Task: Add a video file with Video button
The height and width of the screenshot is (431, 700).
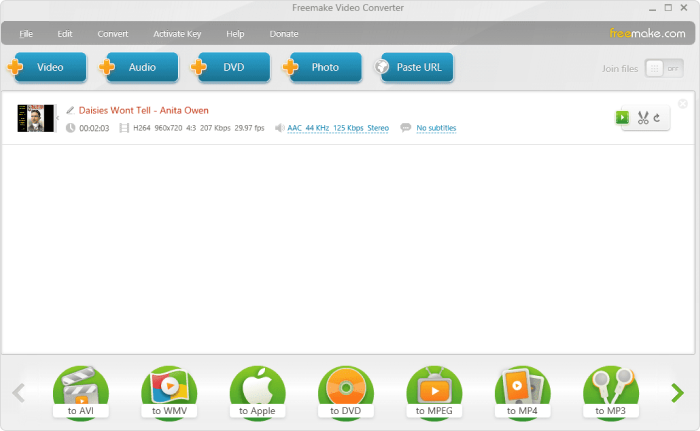Action: coord(47,67)
